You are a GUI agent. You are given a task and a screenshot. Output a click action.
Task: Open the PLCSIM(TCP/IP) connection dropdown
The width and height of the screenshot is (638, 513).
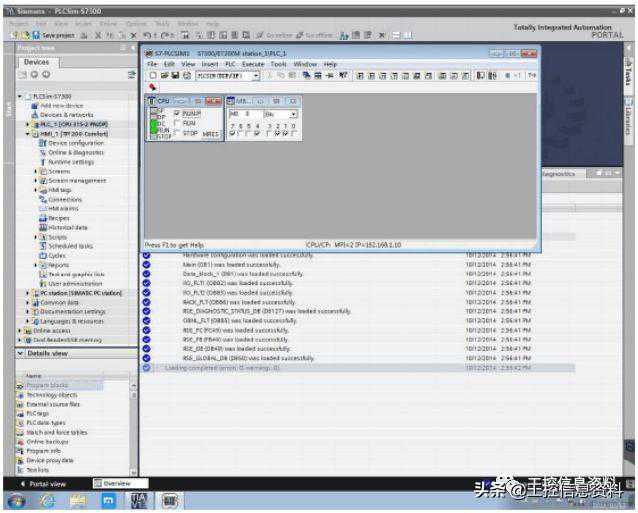tap(256, 75)
